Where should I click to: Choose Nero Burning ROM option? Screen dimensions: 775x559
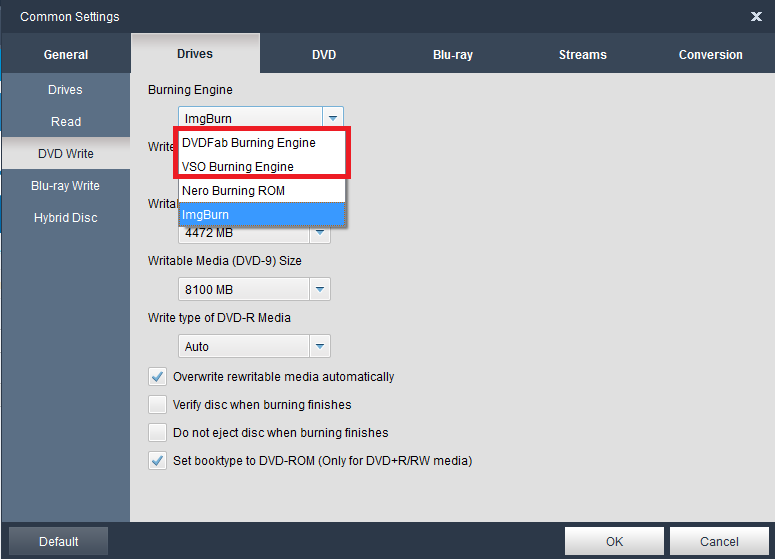tap(261, 191)
